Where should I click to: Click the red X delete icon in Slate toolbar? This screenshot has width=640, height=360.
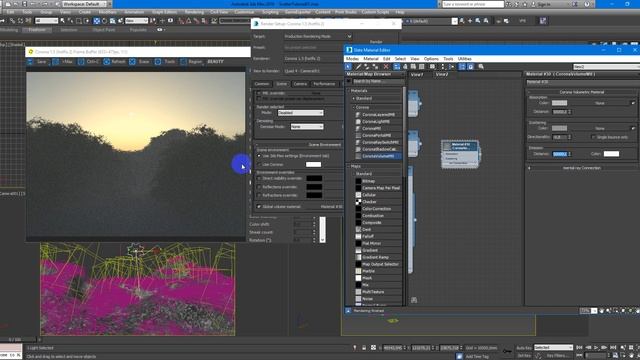point(386,67)
